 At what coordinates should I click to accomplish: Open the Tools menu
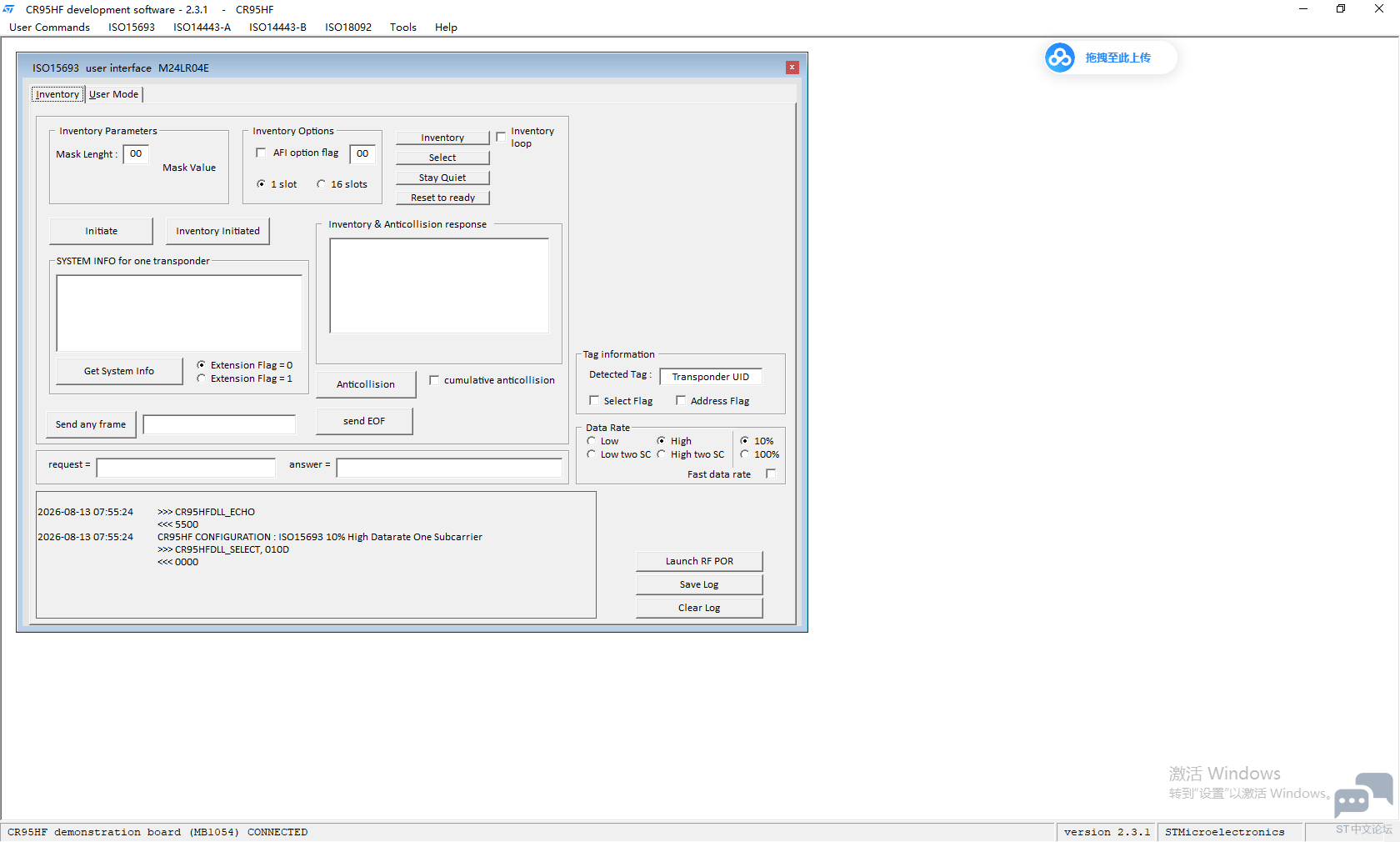point(403,28)
